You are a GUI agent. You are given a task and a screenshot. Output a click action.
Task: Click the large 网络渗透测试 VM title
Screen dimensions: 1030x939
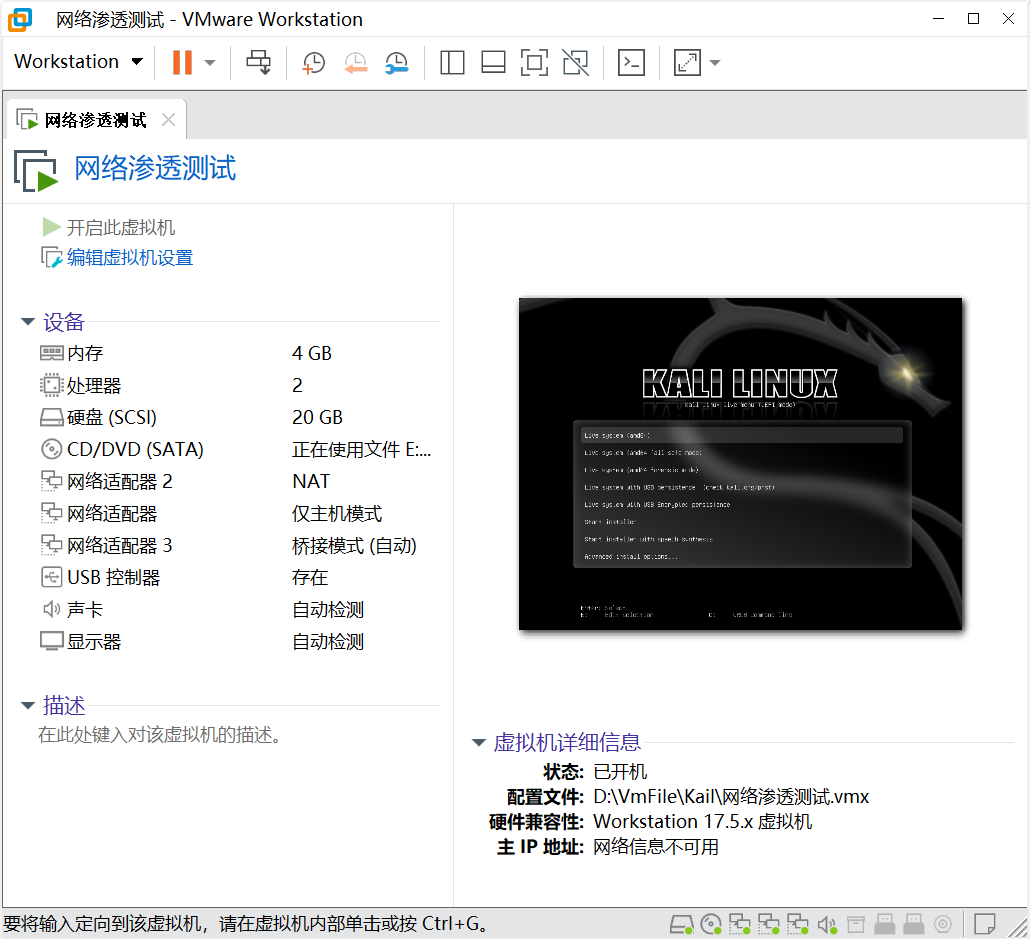pos(154,168)
